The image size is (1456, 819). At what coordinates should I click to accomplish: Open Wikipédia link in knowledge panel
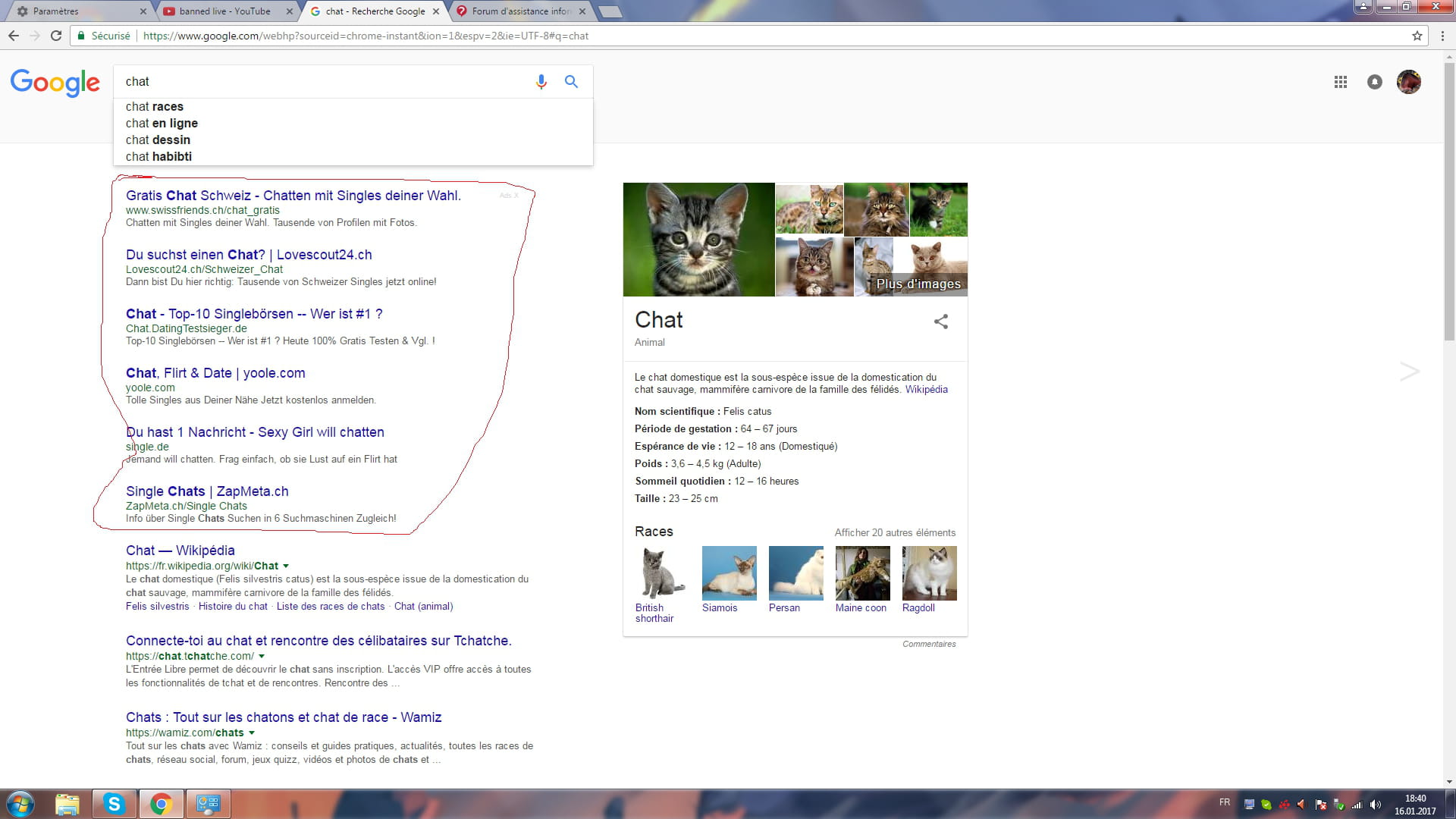coord(926,389)
